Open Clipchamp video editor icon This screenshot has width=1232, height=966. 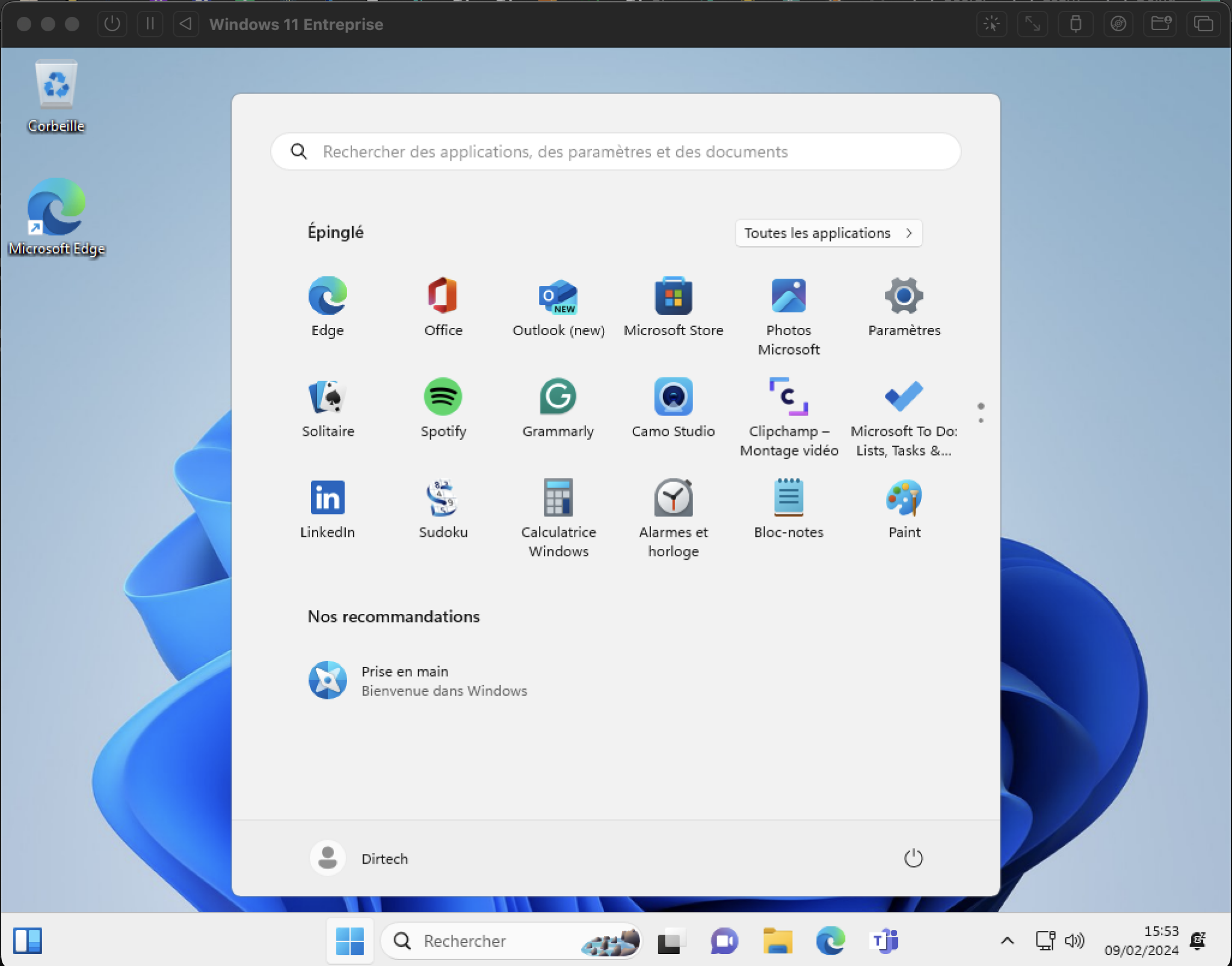[x=788, y=397]
